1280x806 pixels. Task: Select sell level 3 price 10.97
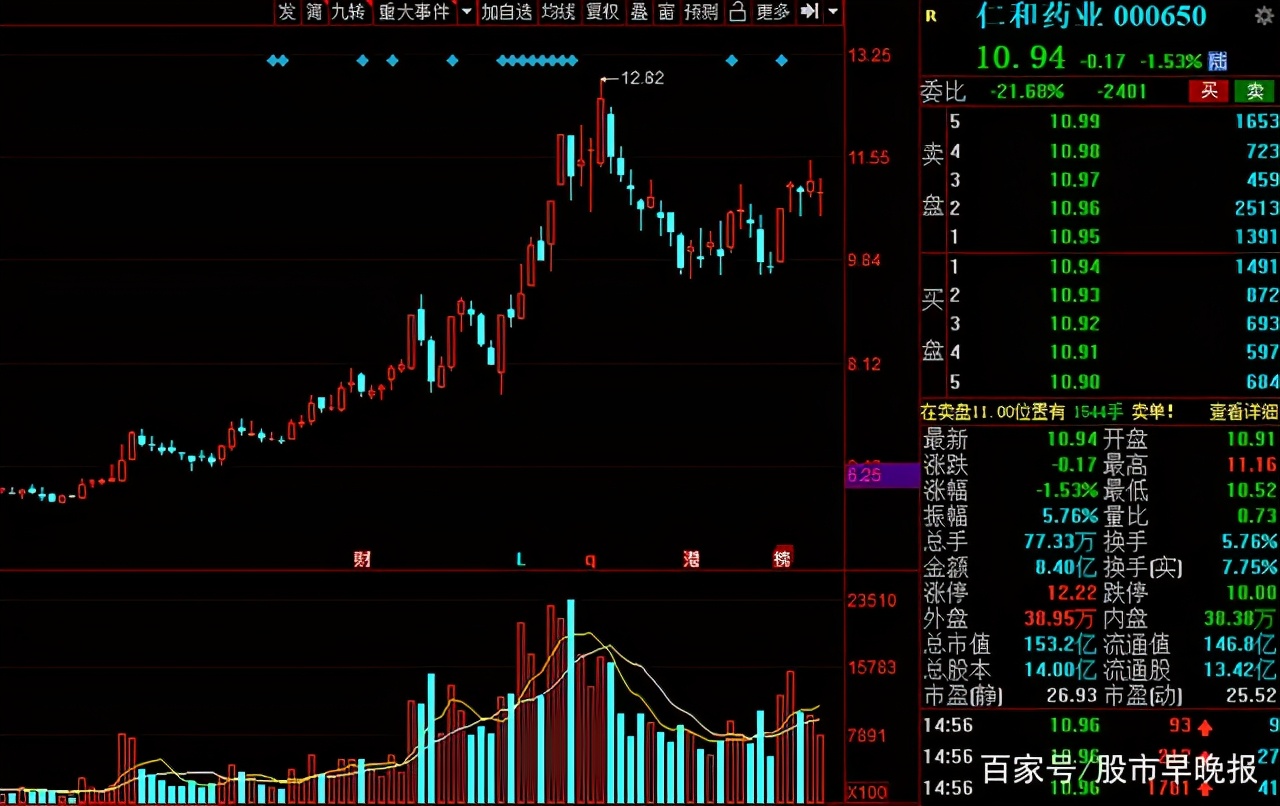coord(1074,180)
